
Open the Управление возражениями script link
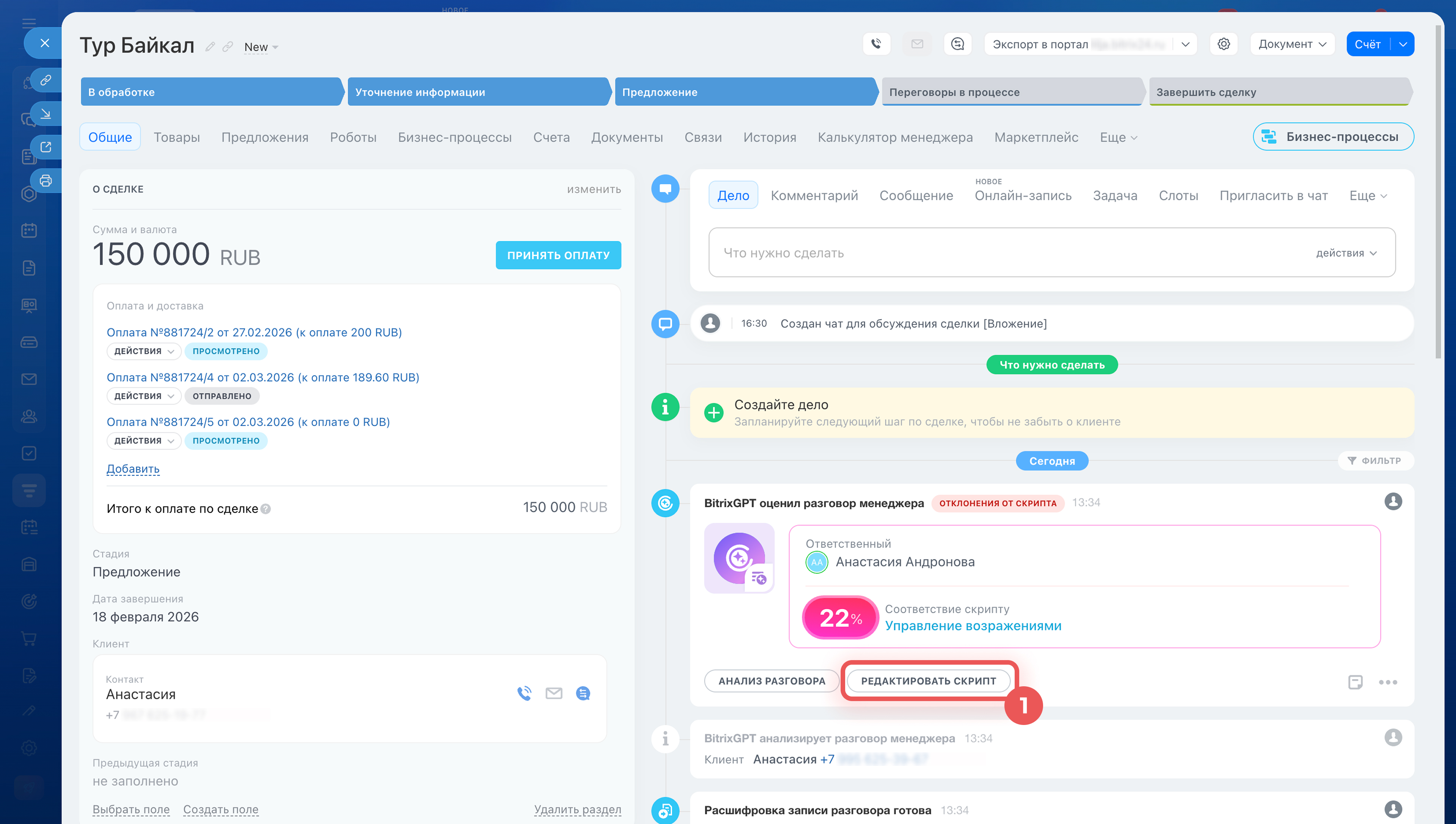point(973,626)
